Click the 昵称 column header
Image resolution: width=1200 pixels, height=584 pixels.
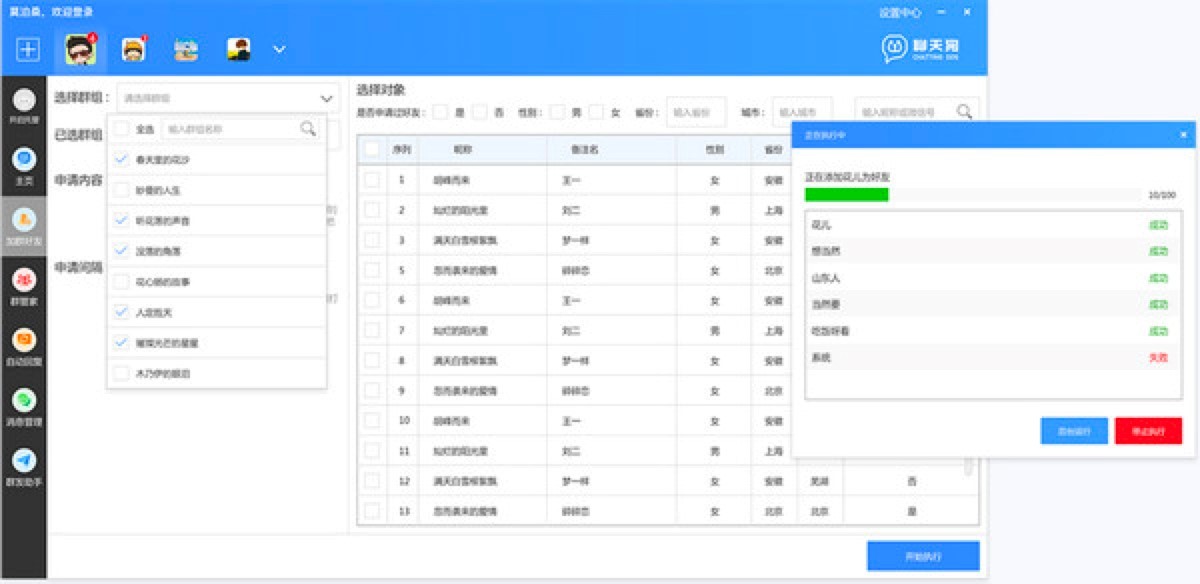point(462,149)
